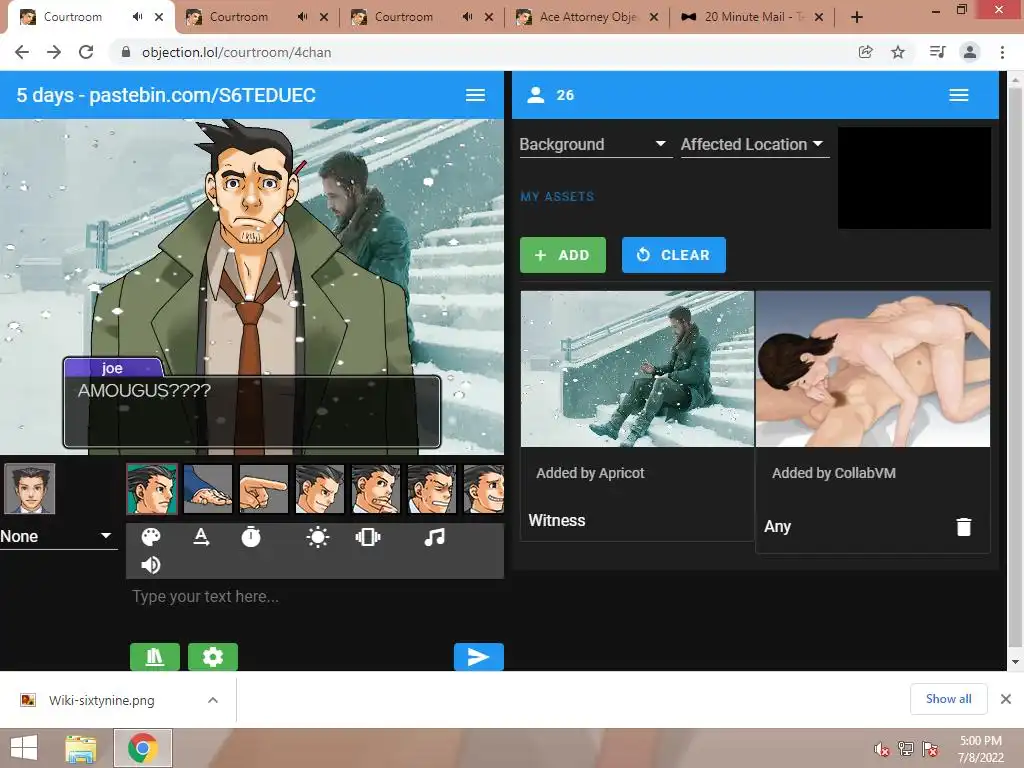Select the asset thumbnail added by CollabVM
Viewport: 1024px width, 768px height.
point(872,369)
